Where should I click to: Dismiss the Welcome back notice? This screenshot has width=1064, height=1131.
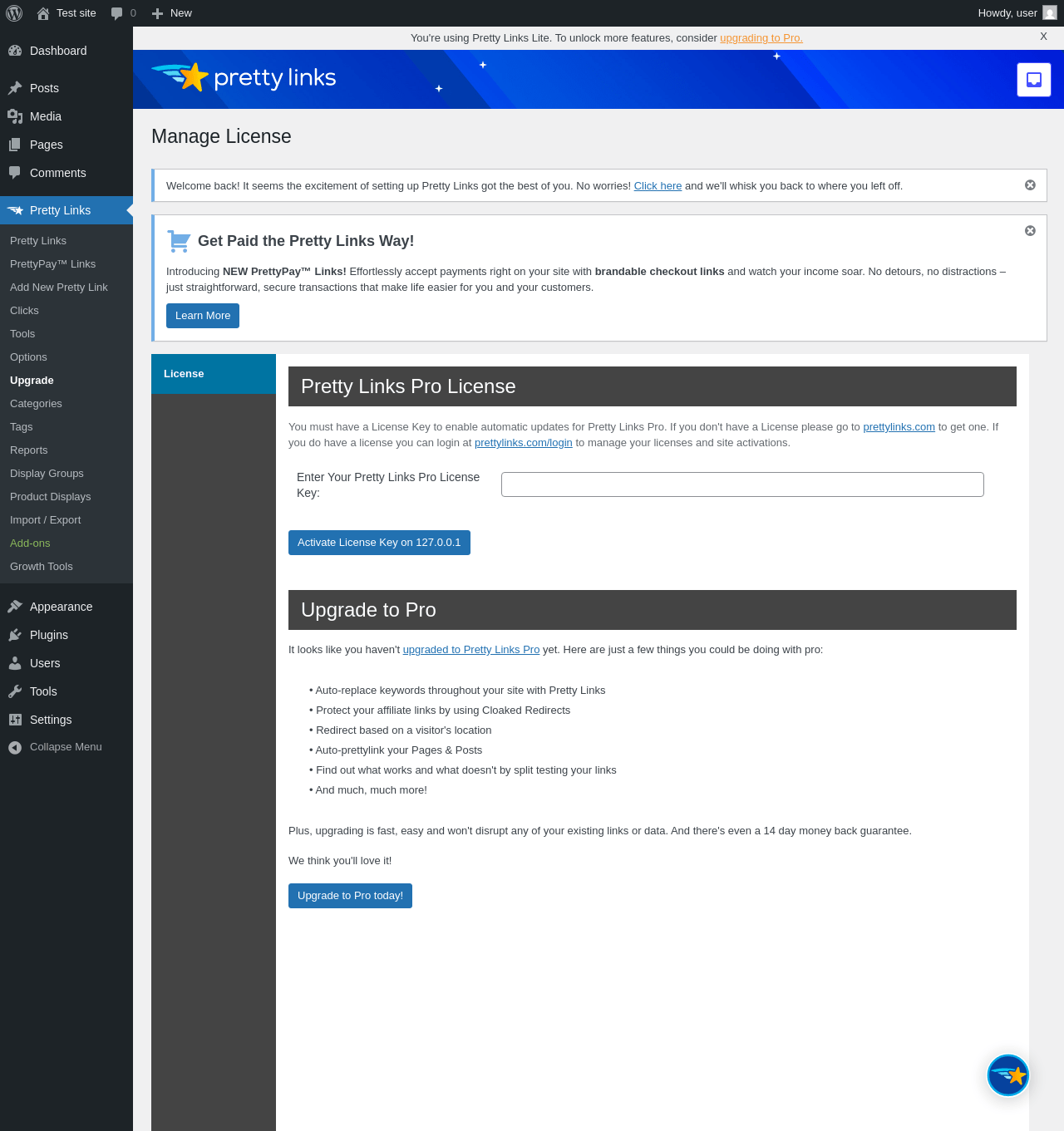pos(1030,185)
